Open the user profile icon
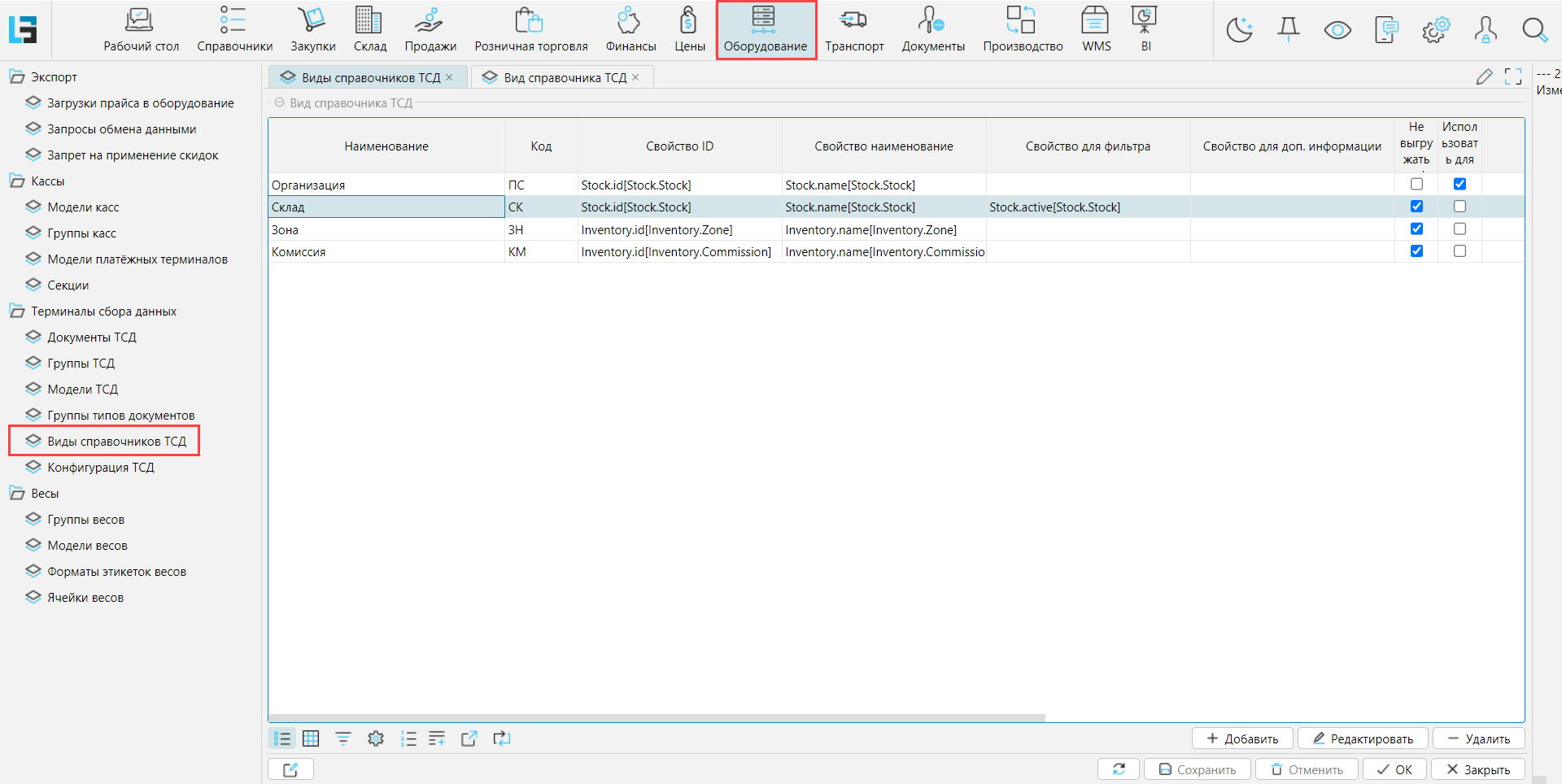This screenshot has width=1562, height=784. (x=1486, y=30)
